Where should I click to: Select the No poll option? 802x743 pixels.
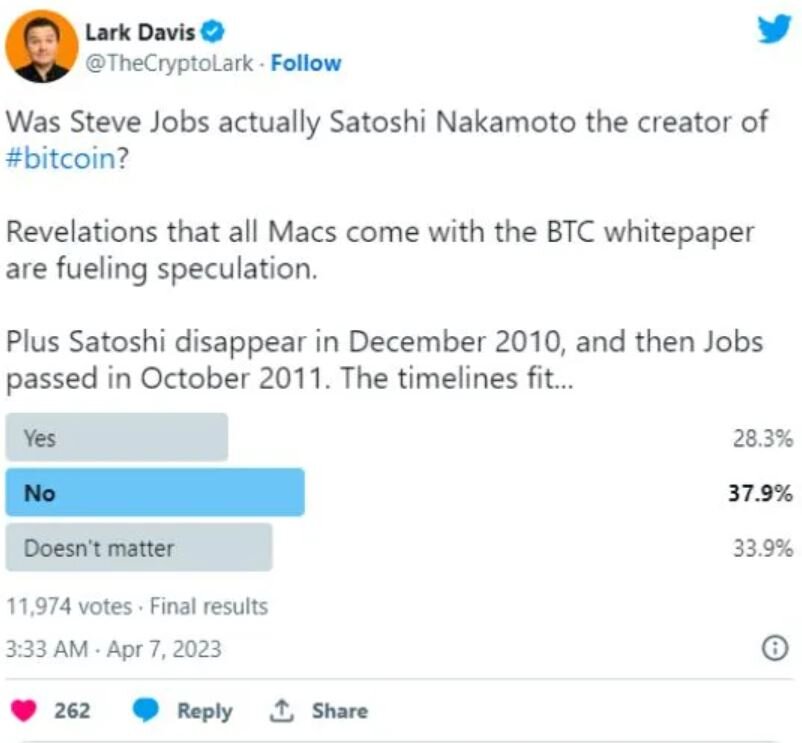point(155,493)
